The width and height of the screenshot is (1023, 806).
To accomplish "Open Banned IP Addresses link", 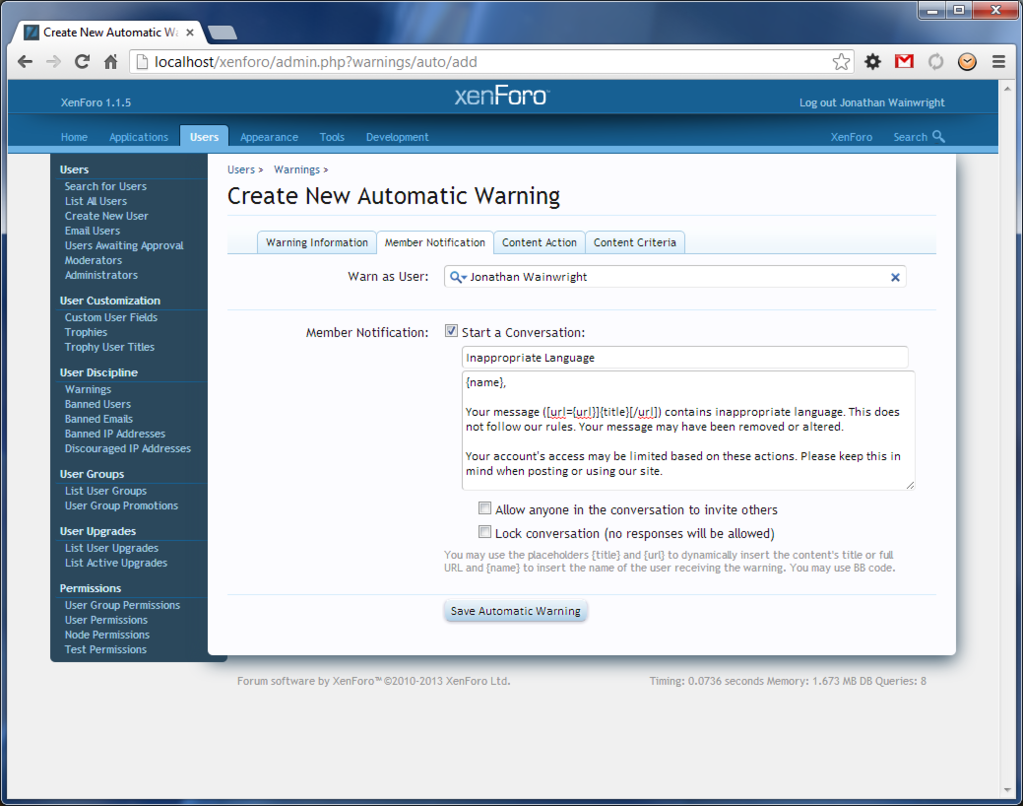I will [x=115, y=434].
